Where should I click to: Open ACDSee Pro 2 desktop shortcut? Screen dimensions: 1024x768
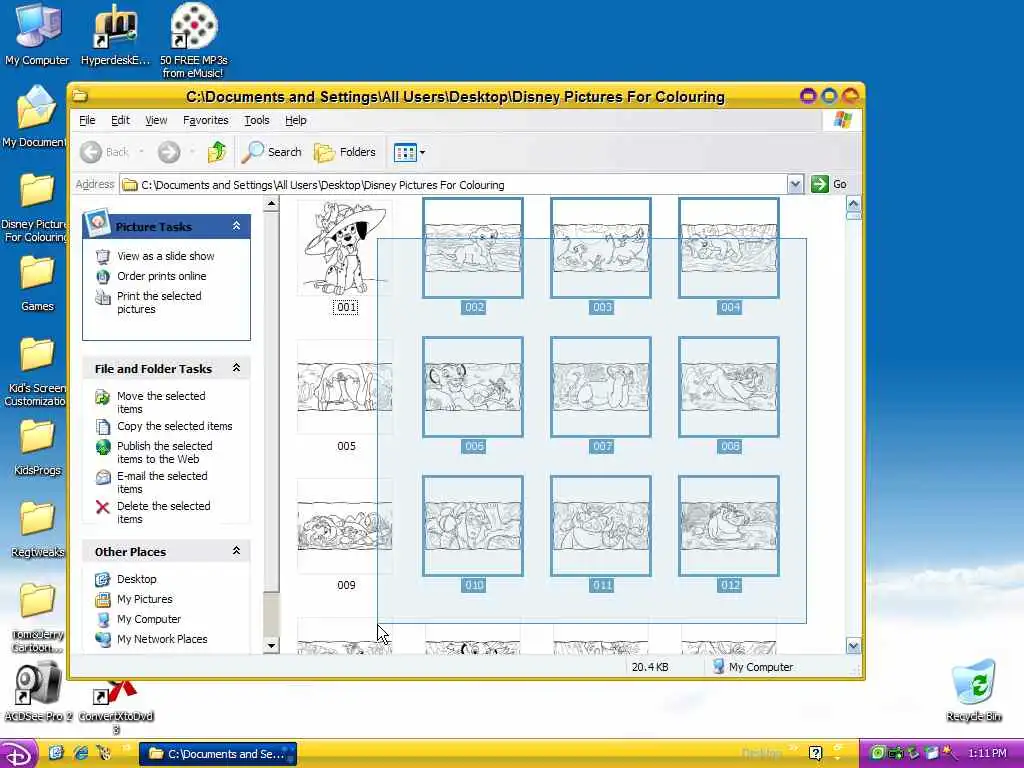point(38,692)
